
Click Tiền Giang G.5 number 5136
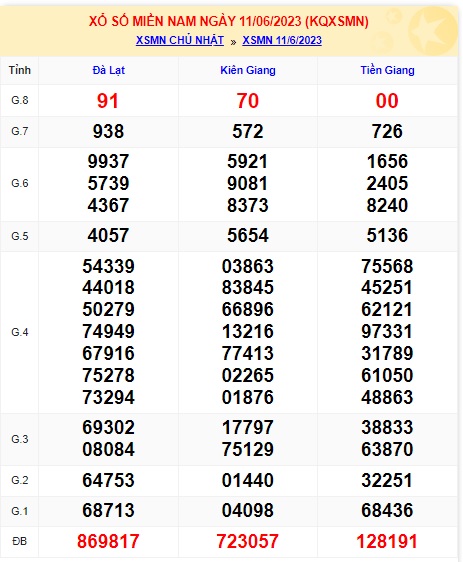387,235
